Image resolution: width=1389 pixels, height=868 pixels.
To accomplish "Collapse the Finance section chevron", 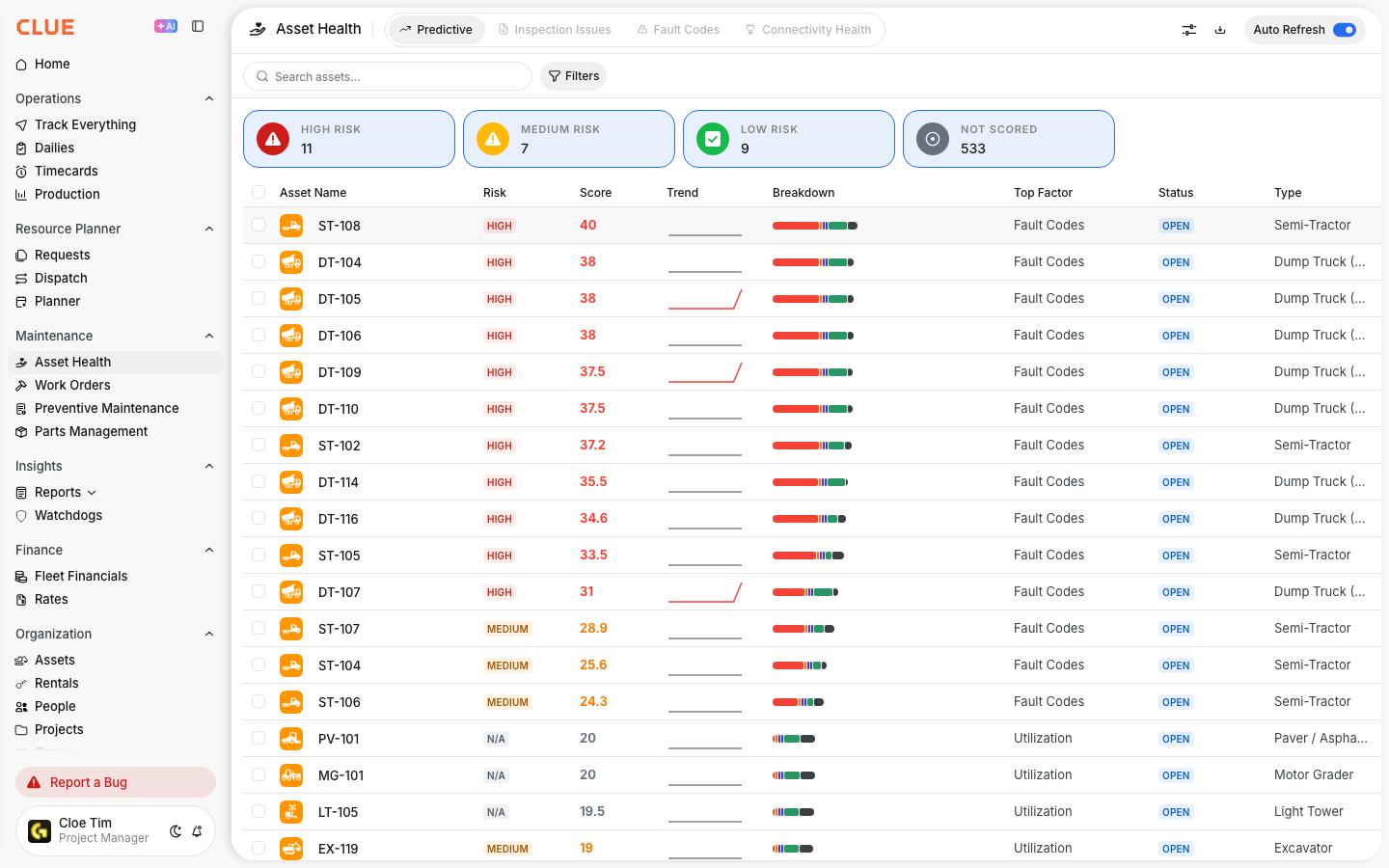I will pyautogui.click(x=209, y=550).
